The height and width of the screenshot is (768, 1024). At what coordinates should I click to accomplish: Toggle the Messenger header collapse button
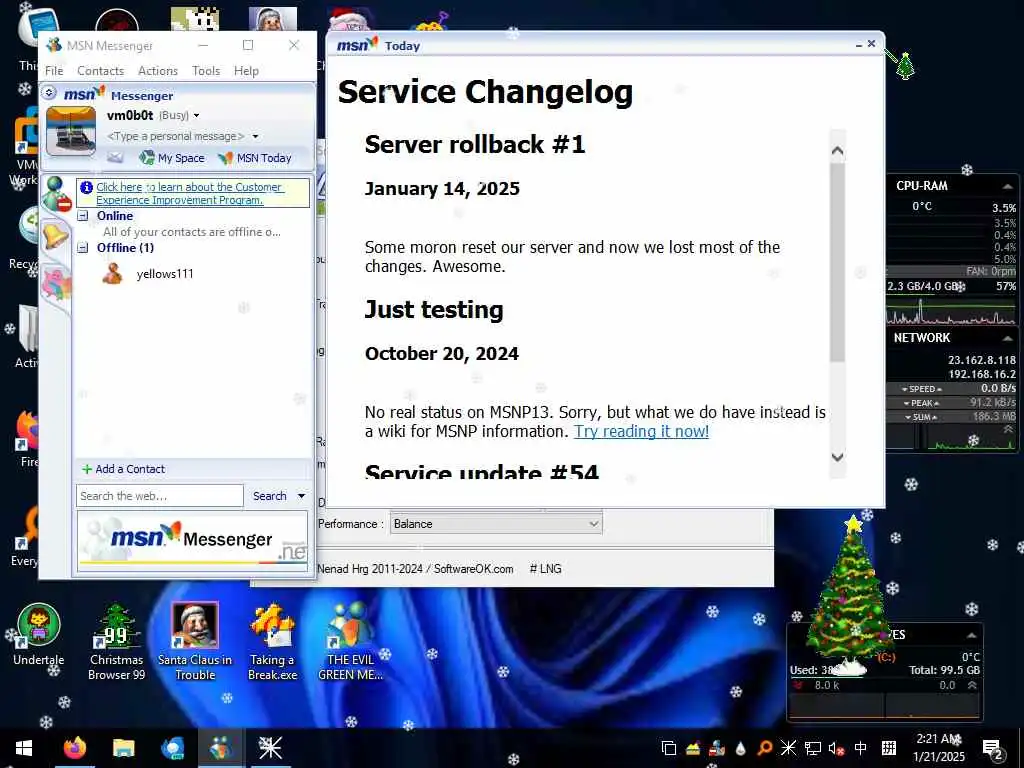[49, 93]
